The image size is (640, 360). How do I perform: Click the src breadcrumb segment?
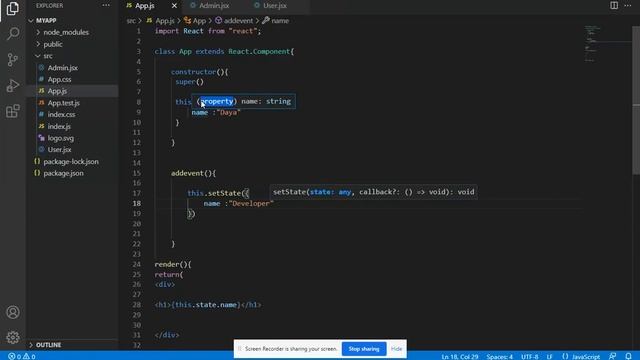[131, 20]
